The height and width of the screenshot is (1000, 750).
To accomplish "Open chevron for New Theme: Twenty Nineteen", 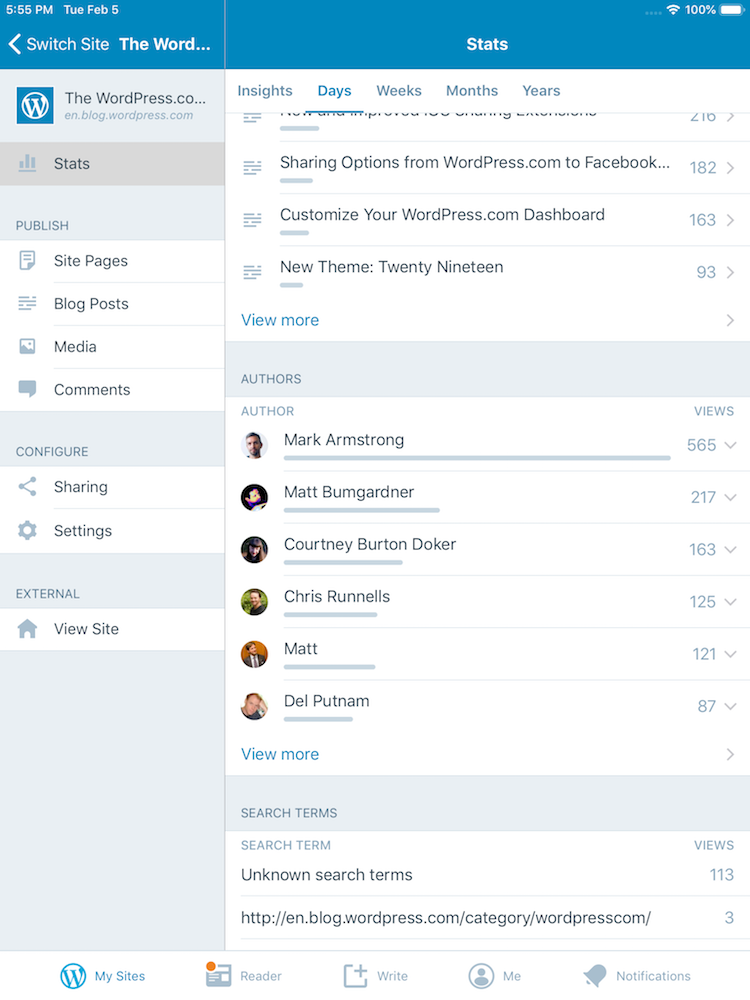I will 731,272.
